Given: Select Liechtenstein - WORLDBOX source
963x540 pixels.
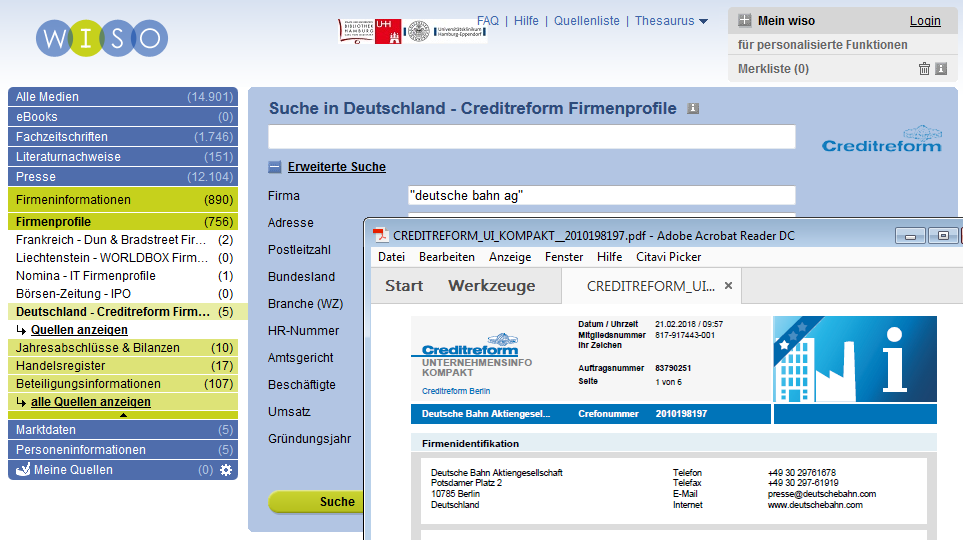Looking at the screenshot, I should (123, 257).
